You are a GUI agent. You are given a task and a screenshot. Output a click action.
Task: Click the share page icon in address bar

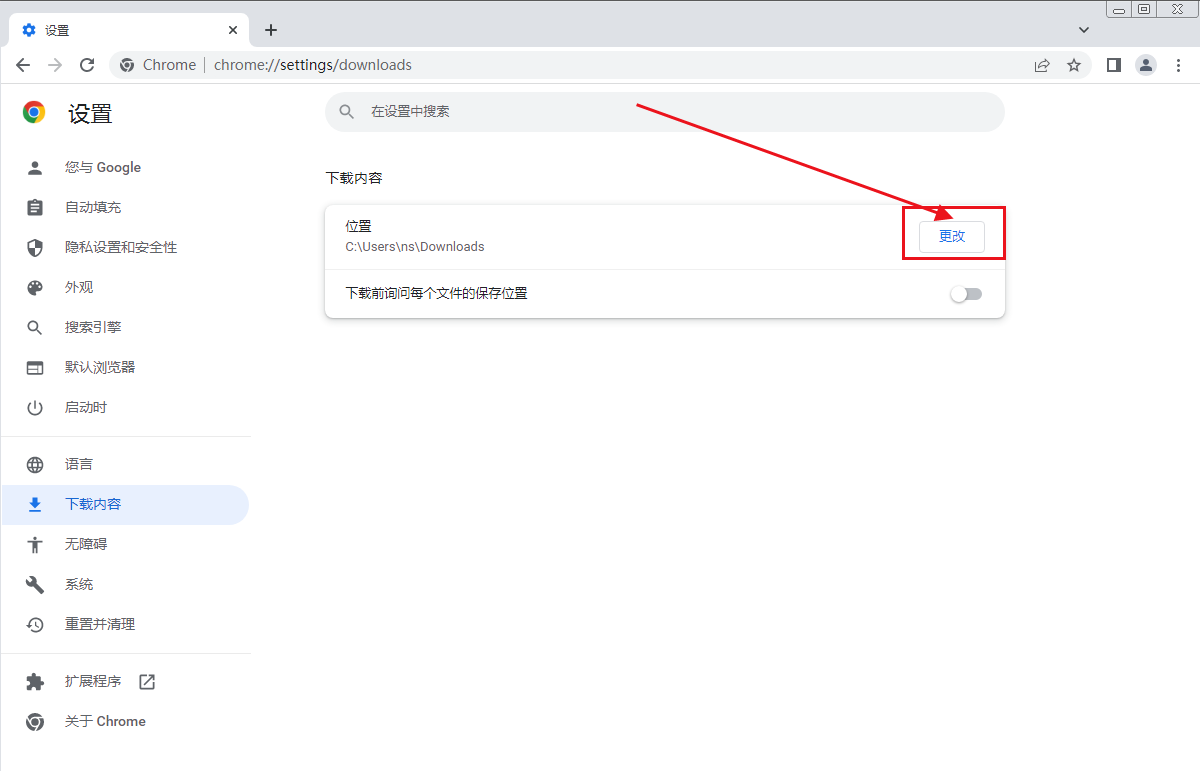[1042, 65]
